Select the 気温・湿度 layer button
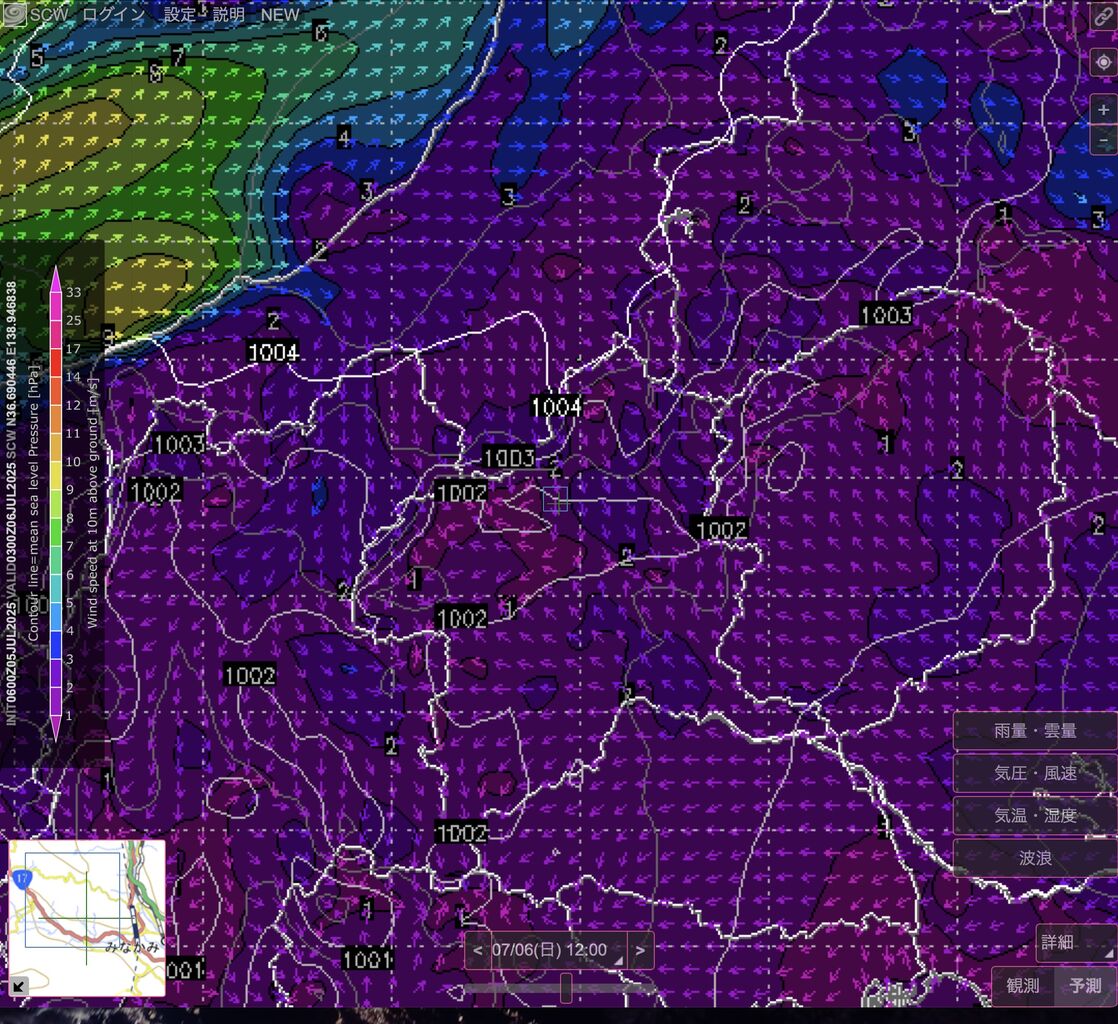This screenshot has width=1118, height=1024. 1035,816
